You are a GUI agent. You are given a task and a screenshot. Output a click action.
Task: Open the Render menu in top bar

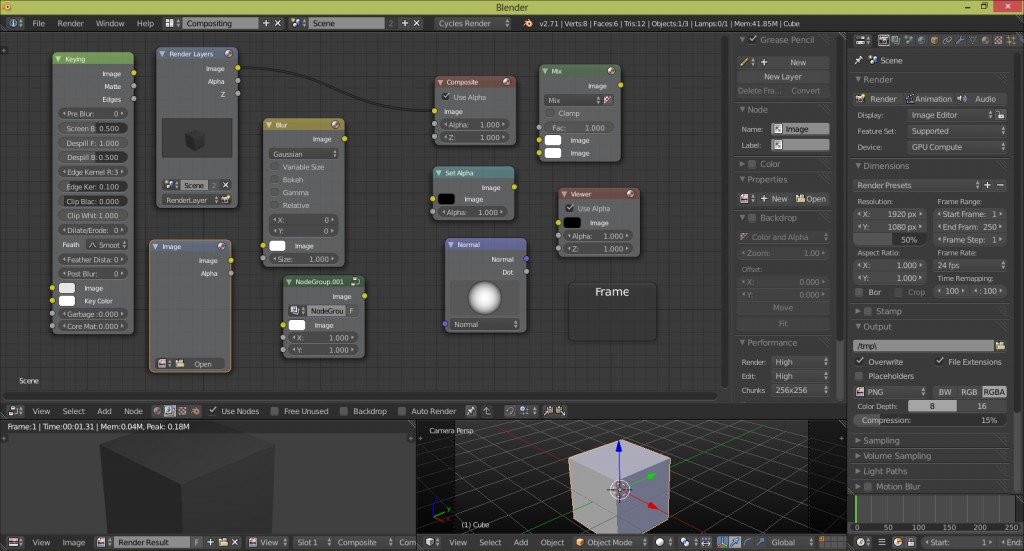coord(70,23)
